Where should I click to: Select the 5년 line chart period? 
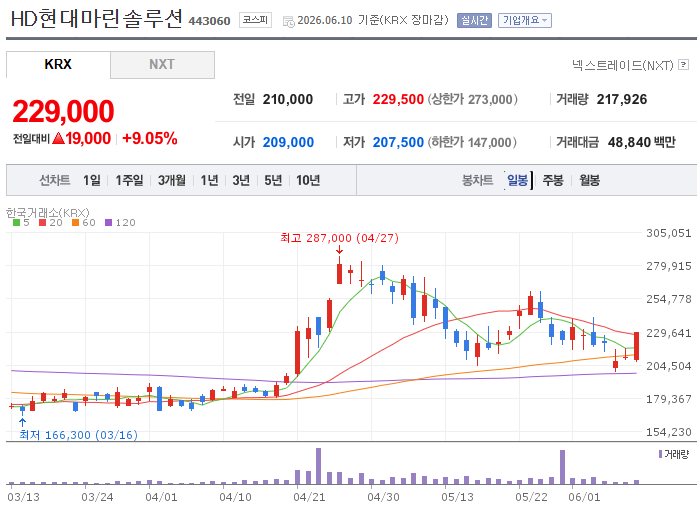(x=273, y=180)
